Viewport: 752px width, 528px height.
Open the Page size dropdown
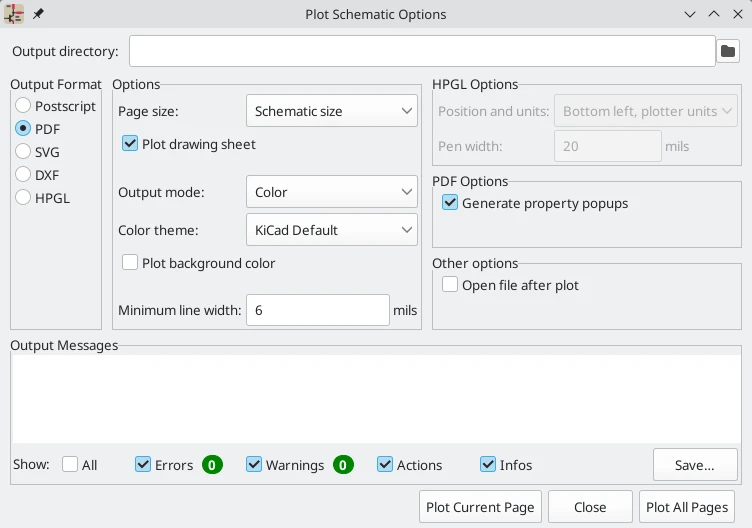331,111
